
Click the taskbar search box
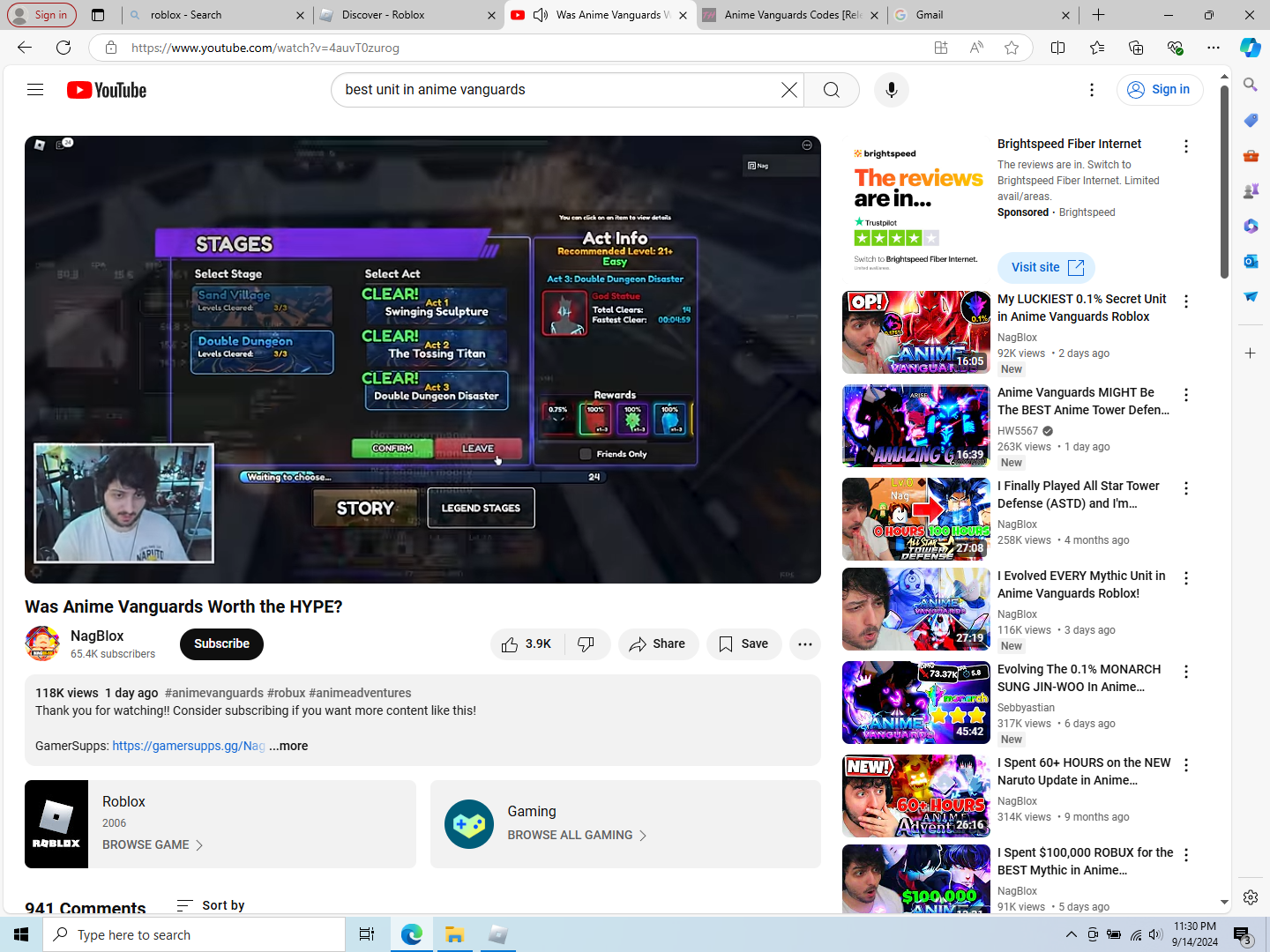point(194,934)
